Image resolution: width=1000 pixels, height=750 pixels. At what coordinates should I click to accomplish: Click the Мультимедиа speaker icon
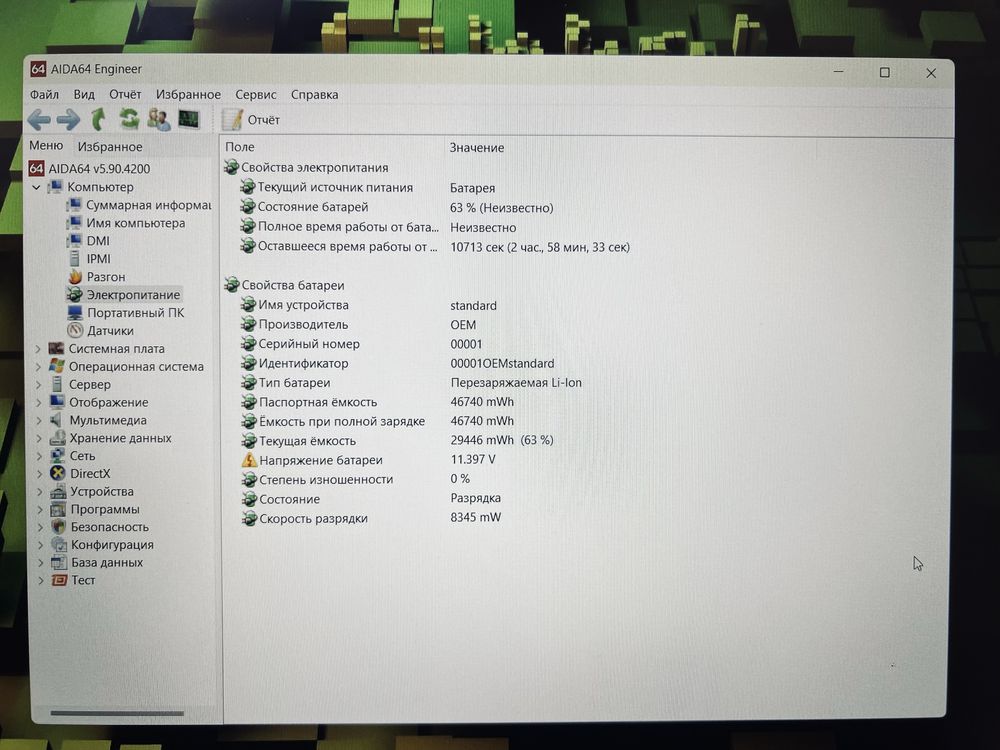click(x=57, y=420)
